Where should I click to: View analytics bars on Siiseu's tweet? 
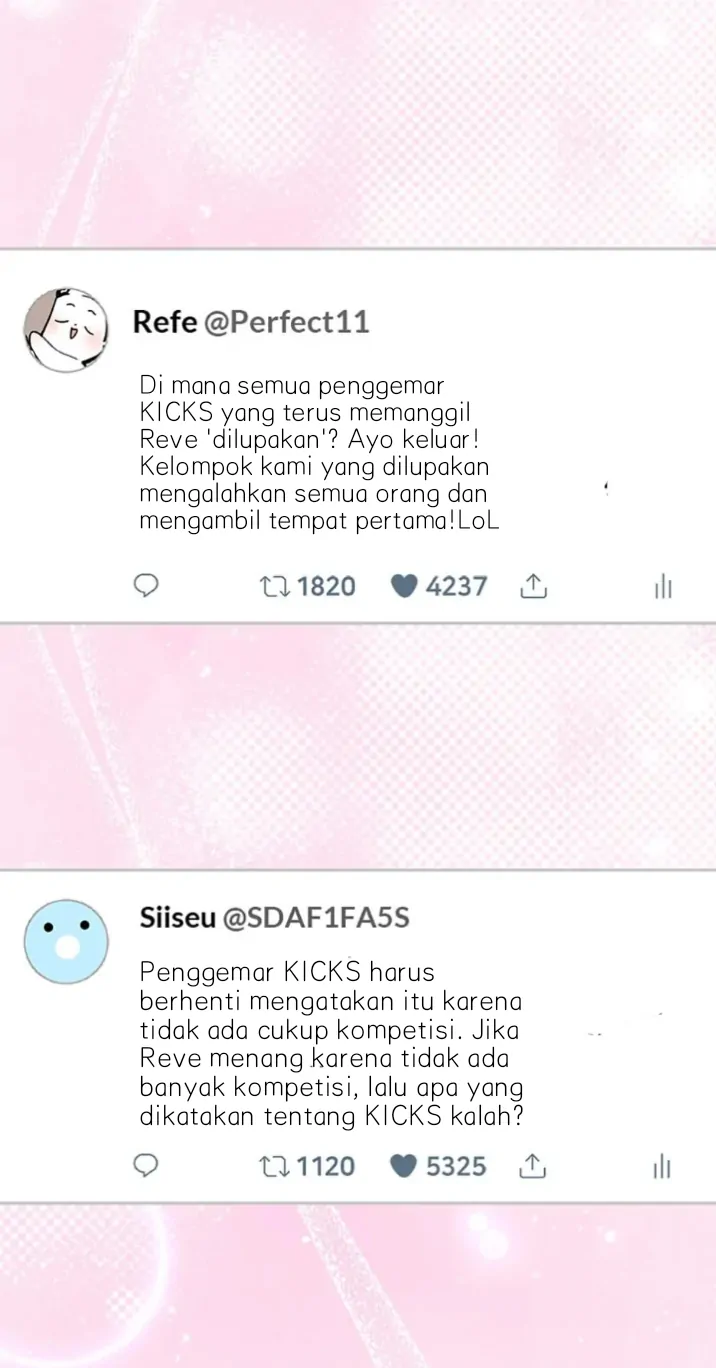662,1167
